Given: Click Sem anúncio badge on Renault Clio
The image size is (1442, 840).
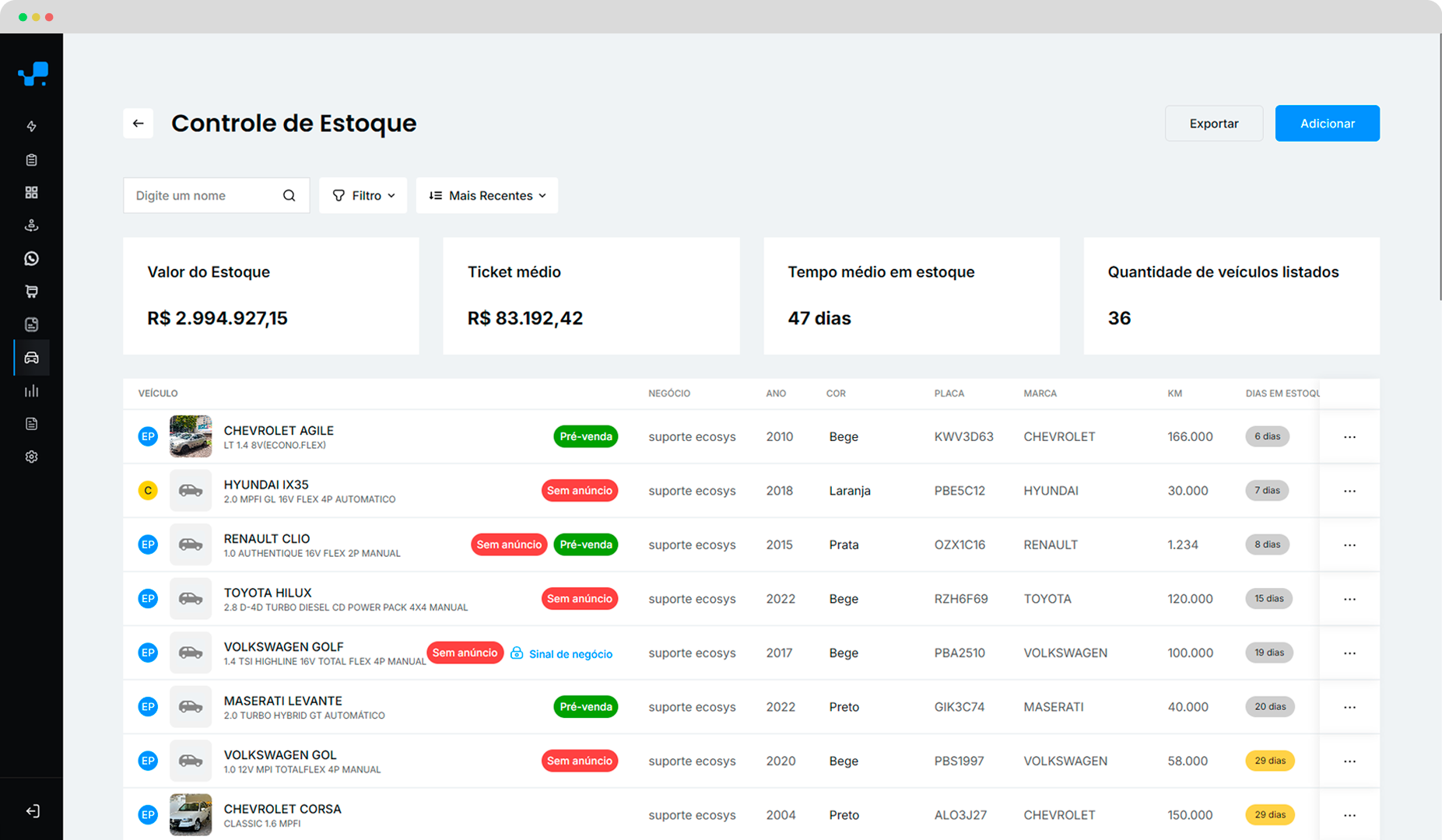Looking at the screenshot, I should tap(509, 544).
